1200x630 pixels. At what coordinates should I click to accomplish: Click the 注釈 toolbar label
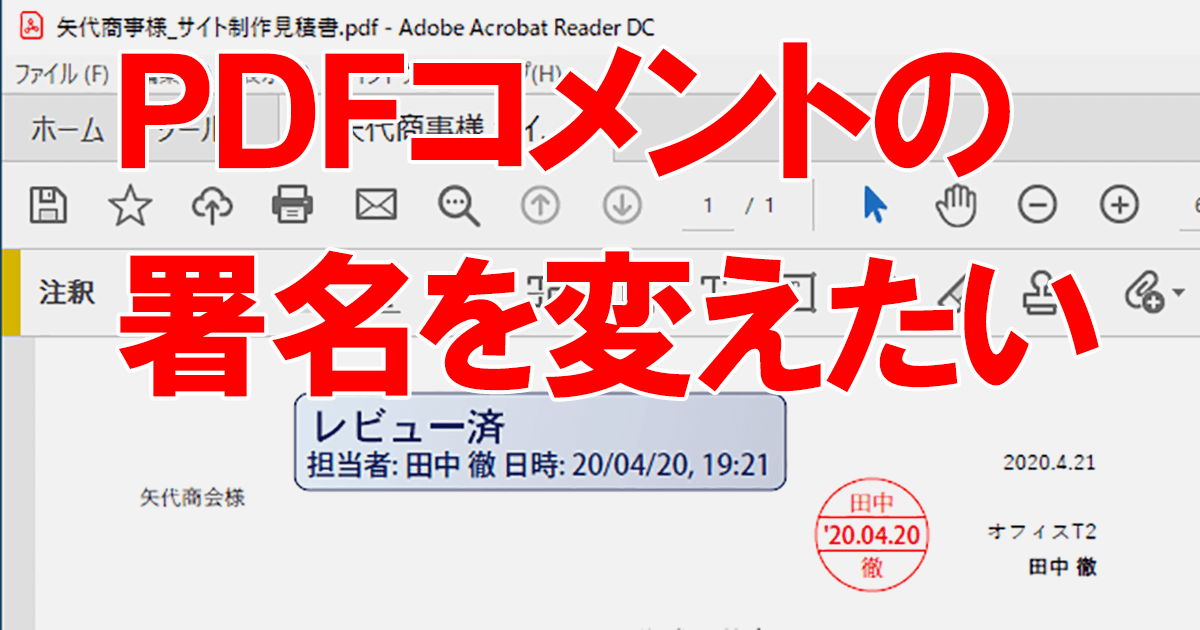click(x=67, y=292)
